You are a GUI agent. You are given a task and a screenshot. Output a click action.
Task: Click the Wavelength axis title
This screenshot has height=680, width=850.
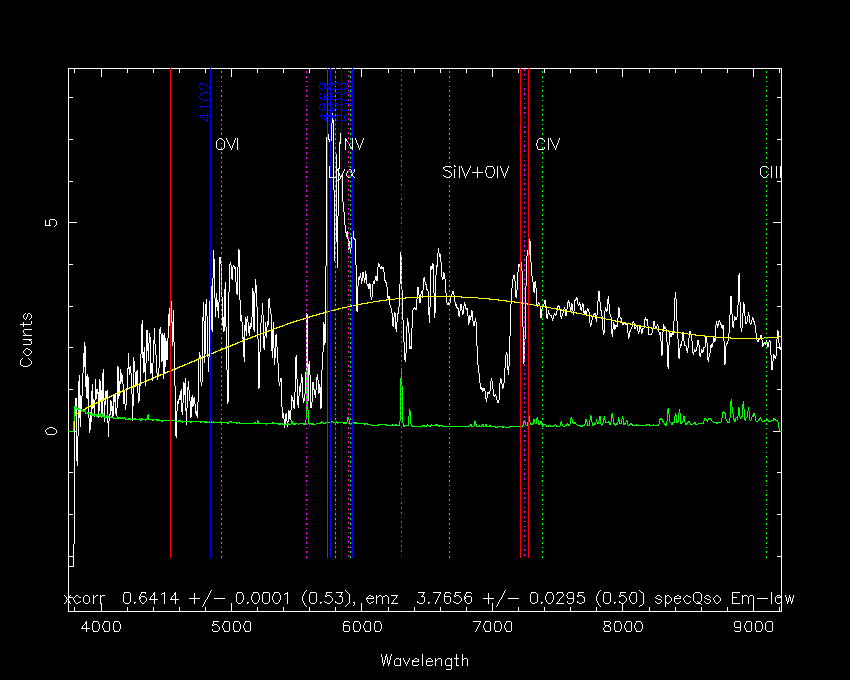(x=424, y=661)
